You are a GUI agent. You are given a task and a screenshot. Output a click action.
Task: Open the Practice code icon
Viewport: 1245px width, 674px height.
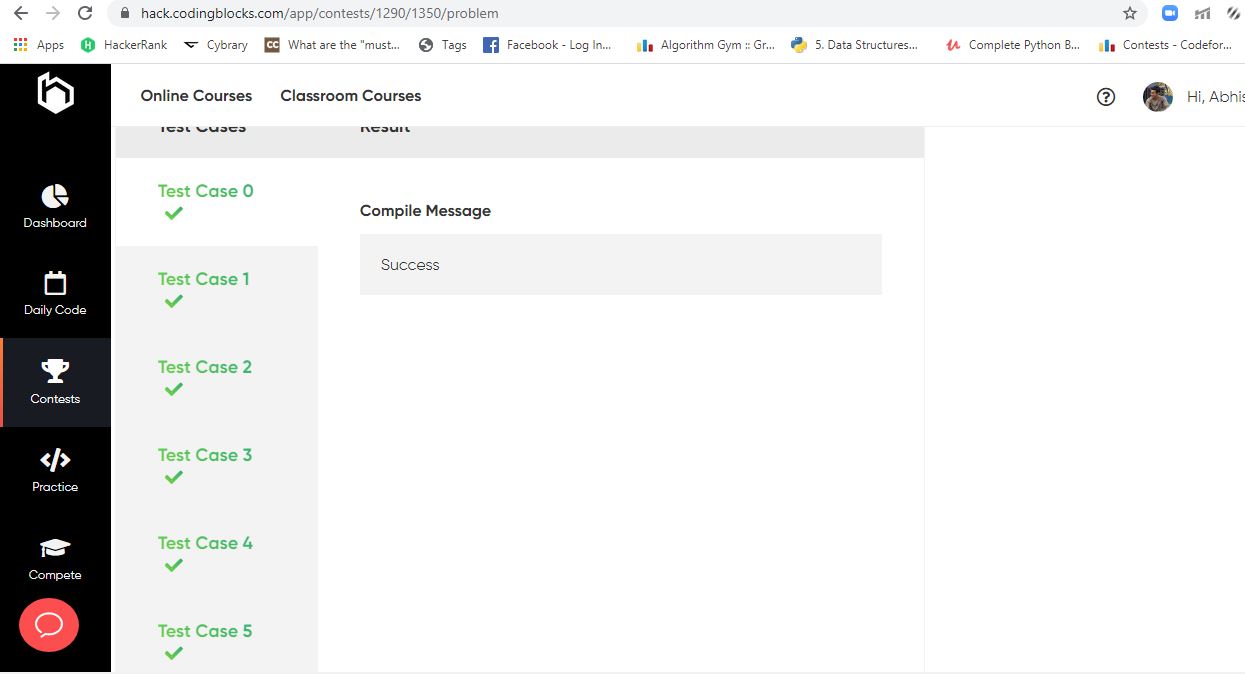click(x=55, y=460)
